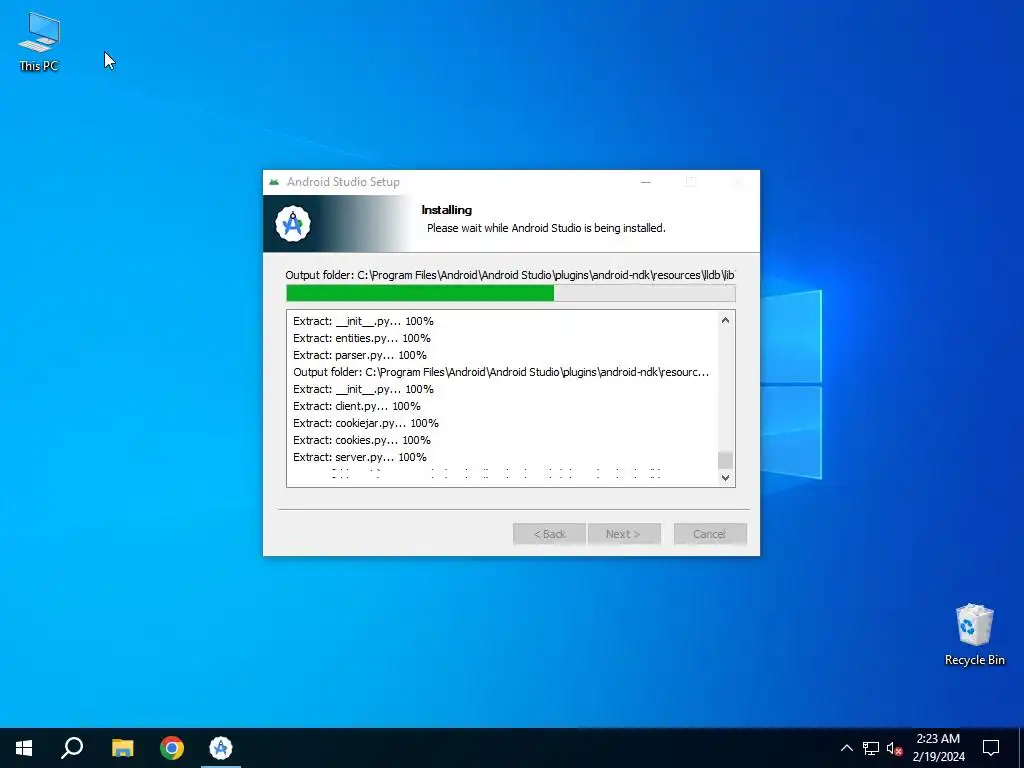The width and height of the screenshot is (1024, 768).
Task: Select the 'Extract: cookiejar.py... 100%' log line
Action: [x=366, y=423]
